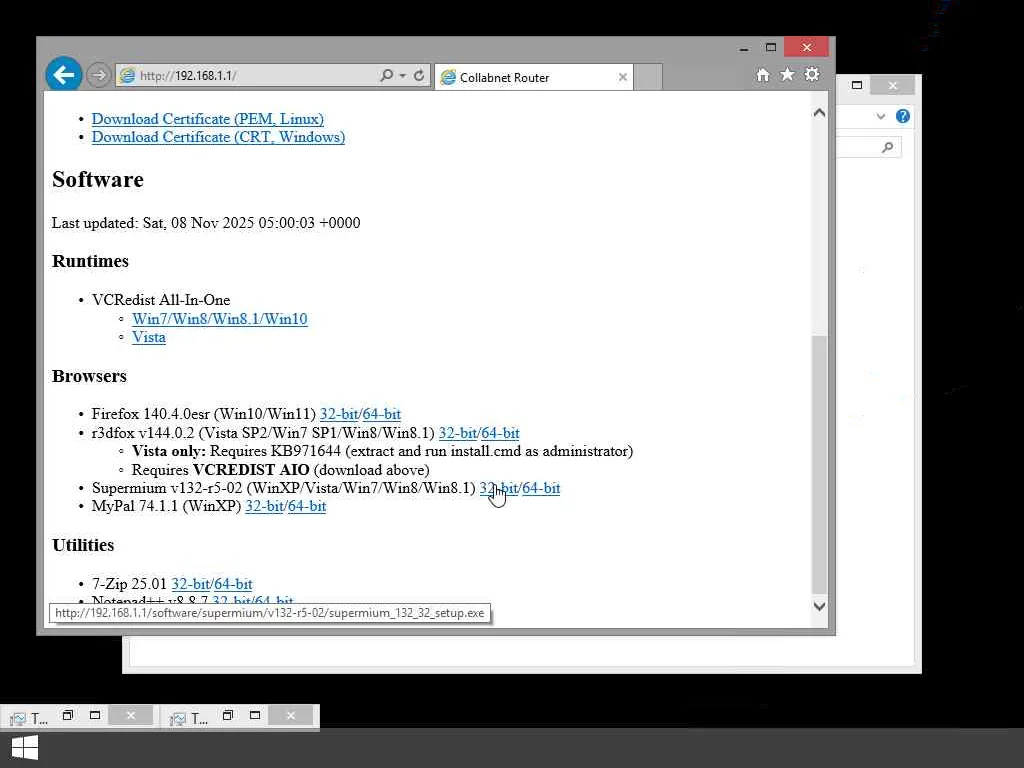Viewport: 1024px width, 768px height.
Task: Click the IE page icon in address bar
Action: click(127, 76)
